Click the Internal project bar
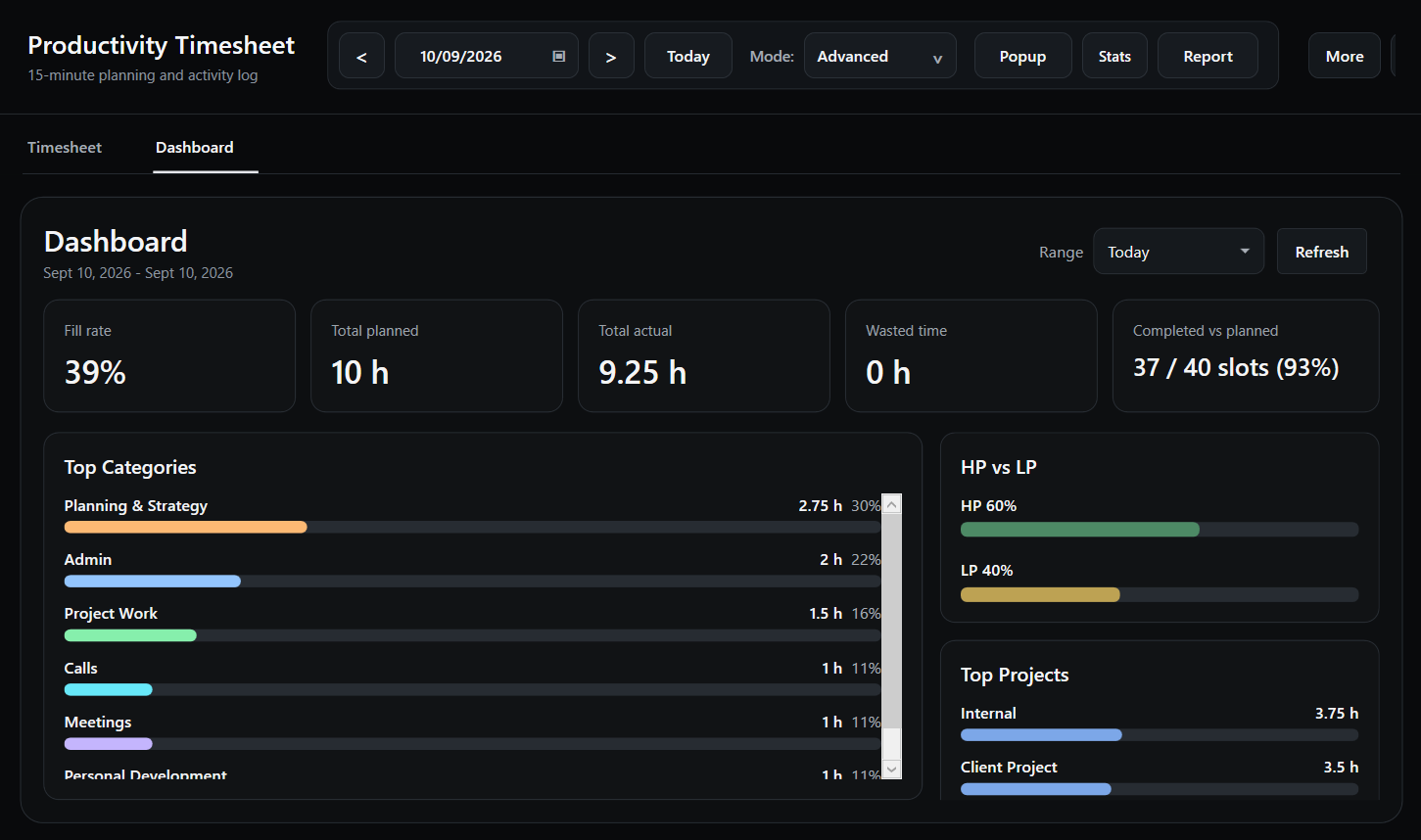This screenshot has height=840, width=1421. pos(1160,734)
